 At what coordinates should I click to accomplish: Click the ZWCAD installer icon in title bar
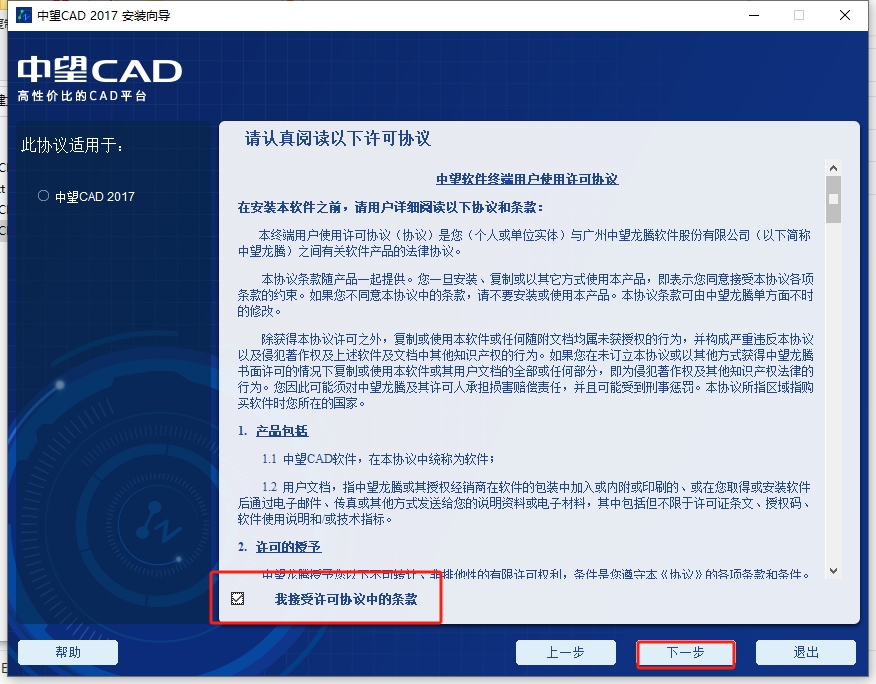(23, 15)
